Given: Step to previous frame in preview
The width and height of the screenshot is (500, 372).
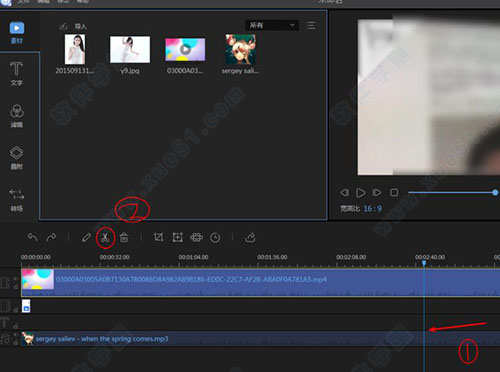Looking at the screenshot, I should 344,193.
